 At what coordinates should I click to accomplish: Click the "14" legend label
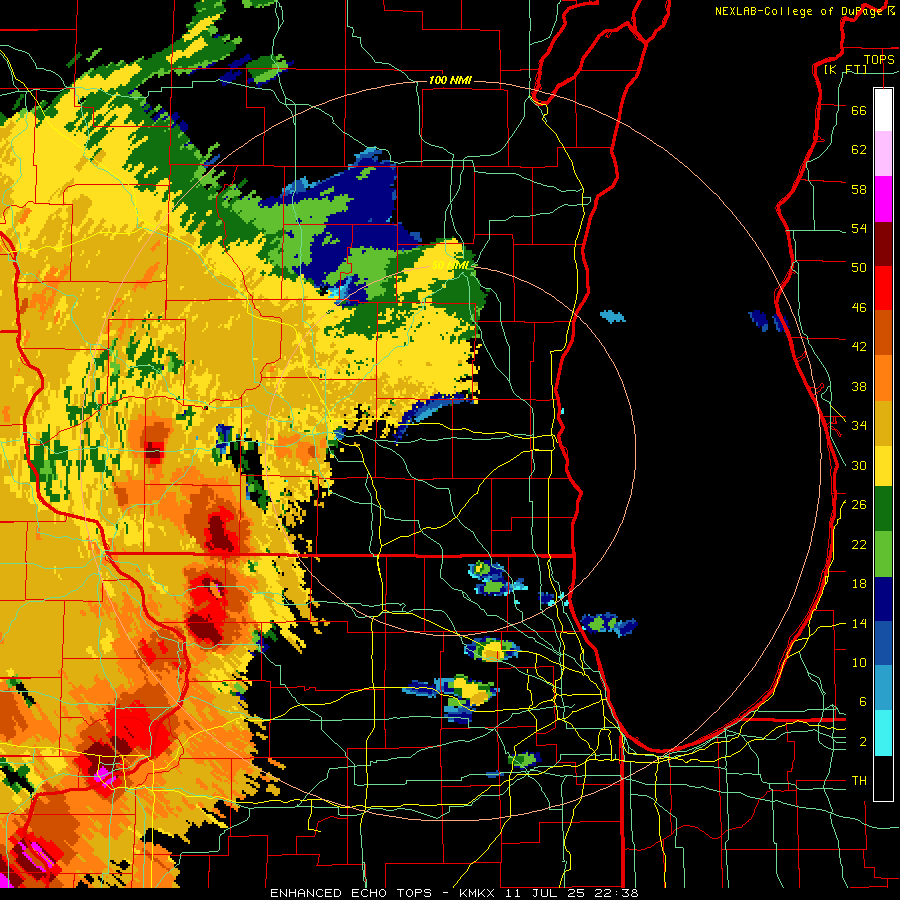click(859, 623)
